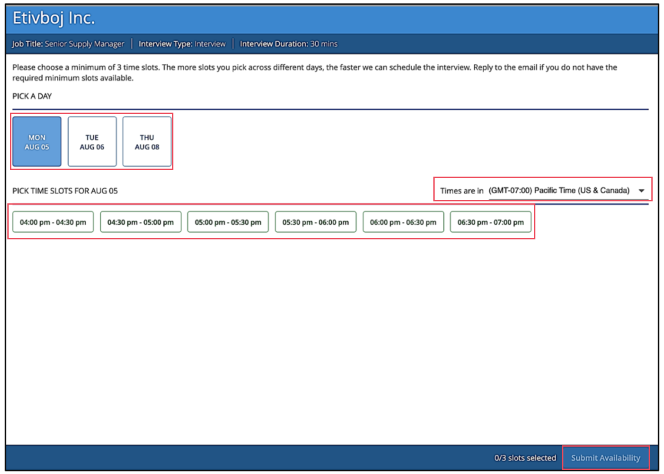Click the PICK TIME SLOTS FOR AUG 05 heading
Image resolution: width=664 pixels, height=474 pixels.
[65, 191]
